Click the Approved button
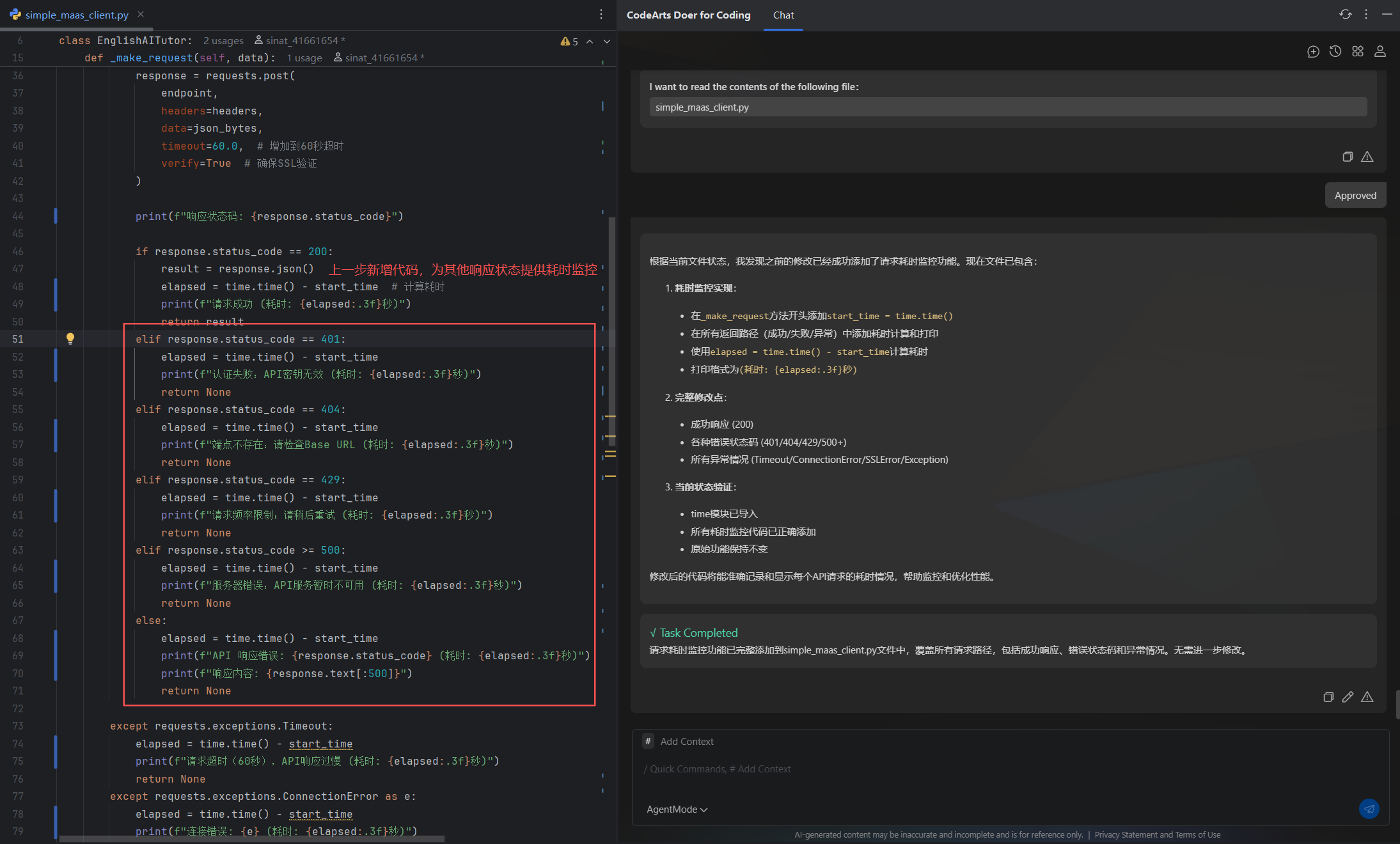This screenshot has width=1400, height=844. tap(1355, 196)
